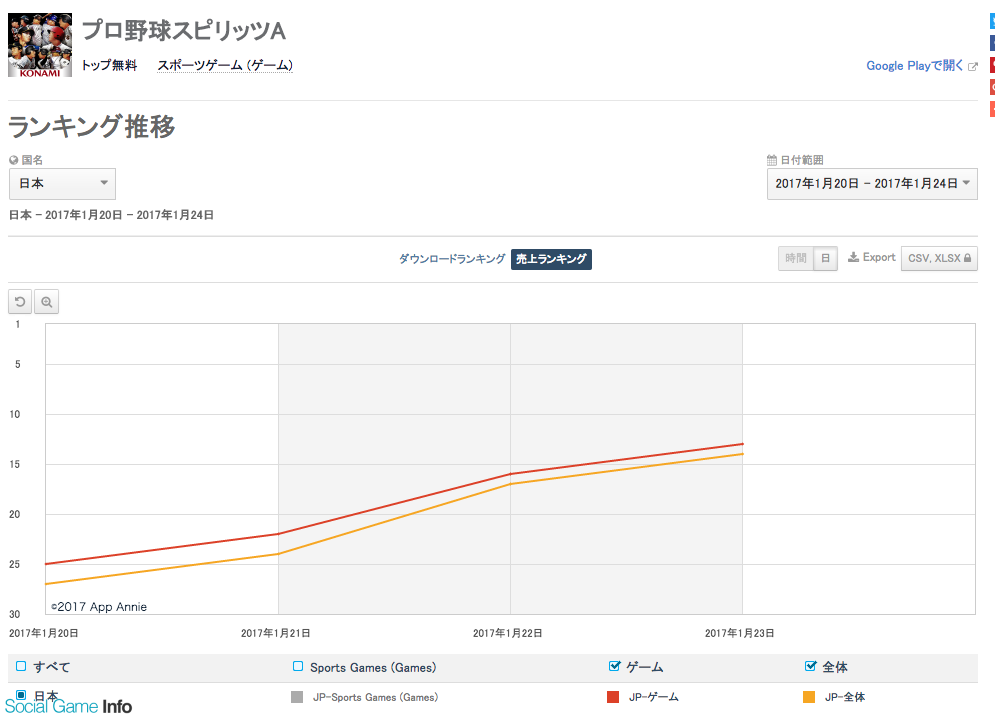Switch to the ダウンロードランキング tab
The image size is (995, 719).
[x=452, y=258]
